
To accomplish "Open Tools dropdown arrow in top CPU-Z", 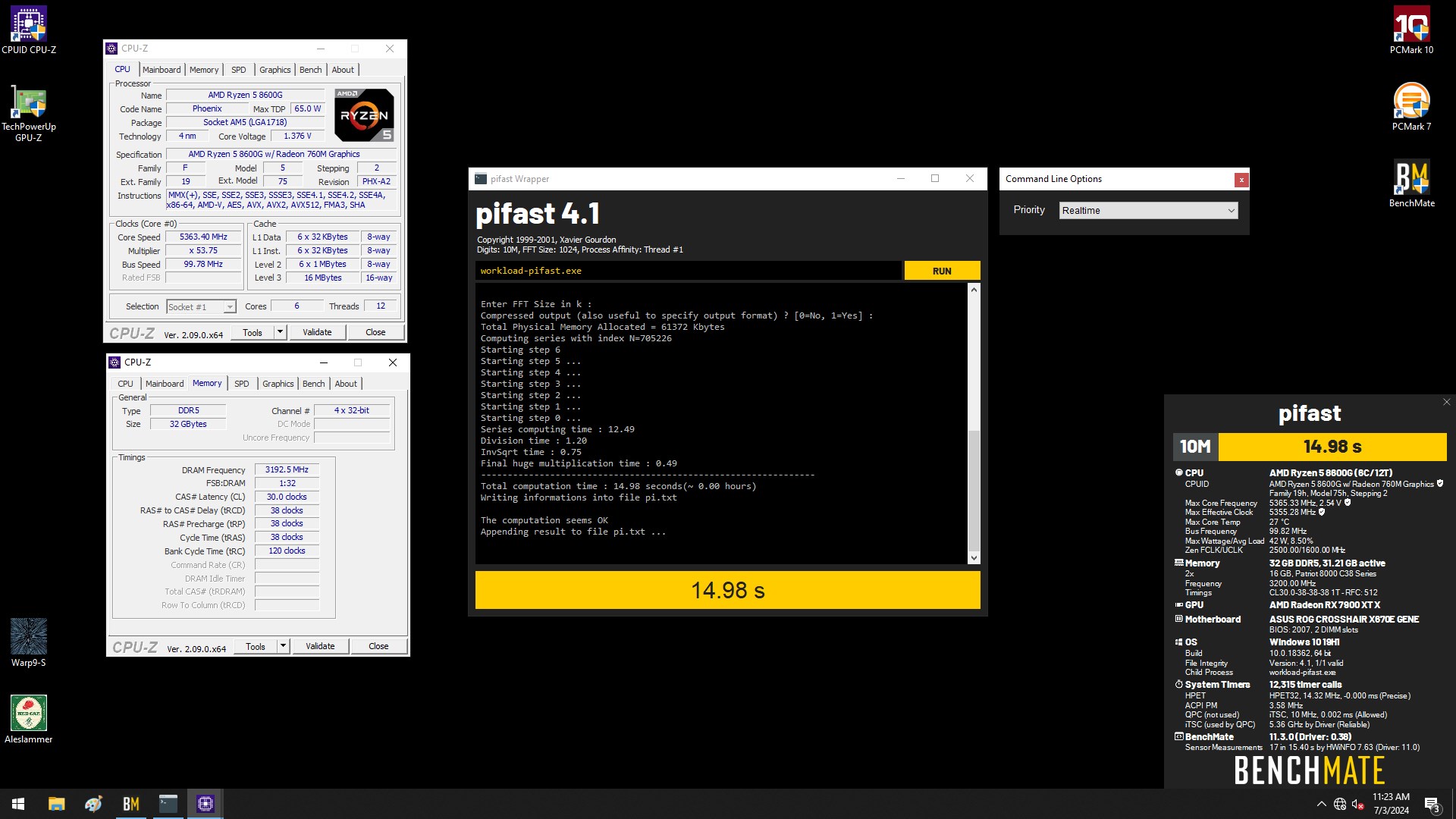I will coord(280,332).
